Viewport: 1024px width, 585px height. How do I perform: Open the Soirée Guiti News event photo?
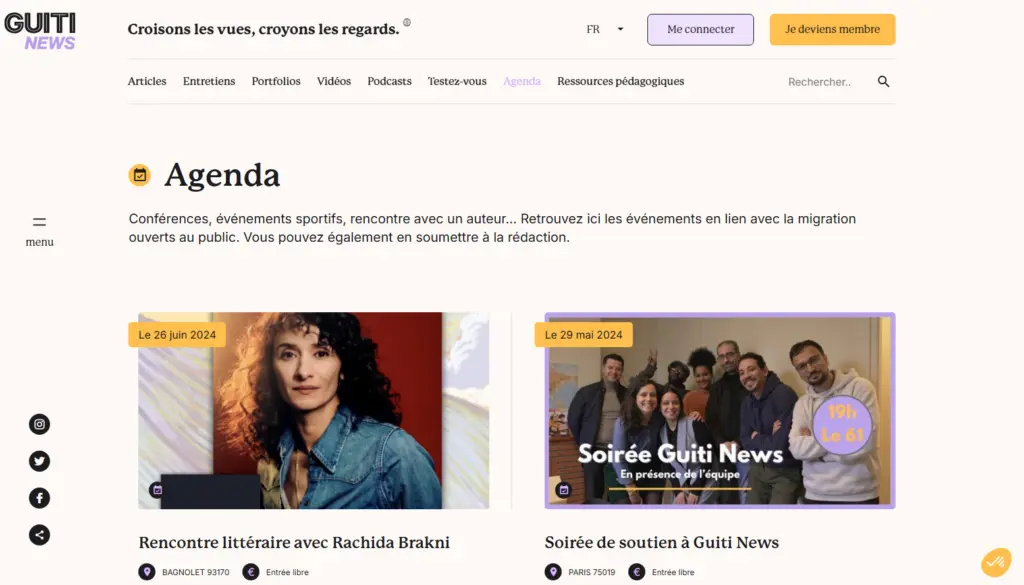720,410
